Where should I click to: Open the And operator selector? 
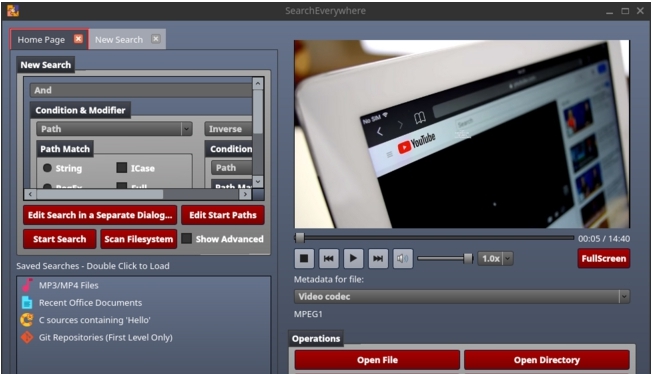(x=141, y=90)
